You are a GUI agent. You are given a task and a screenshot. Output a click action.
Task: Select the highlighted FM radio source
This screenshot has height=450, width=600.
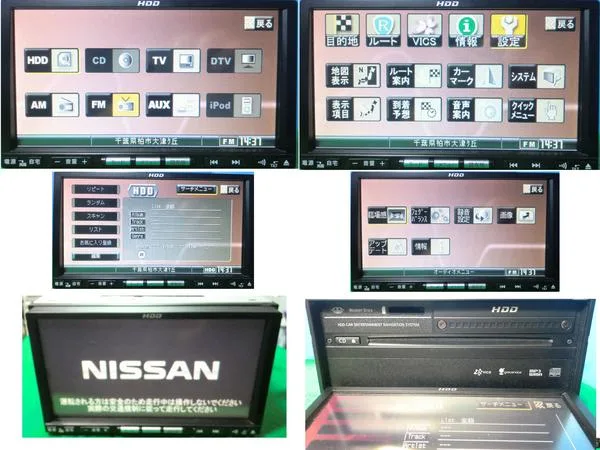pyautogui.click(x=112, y=105)
